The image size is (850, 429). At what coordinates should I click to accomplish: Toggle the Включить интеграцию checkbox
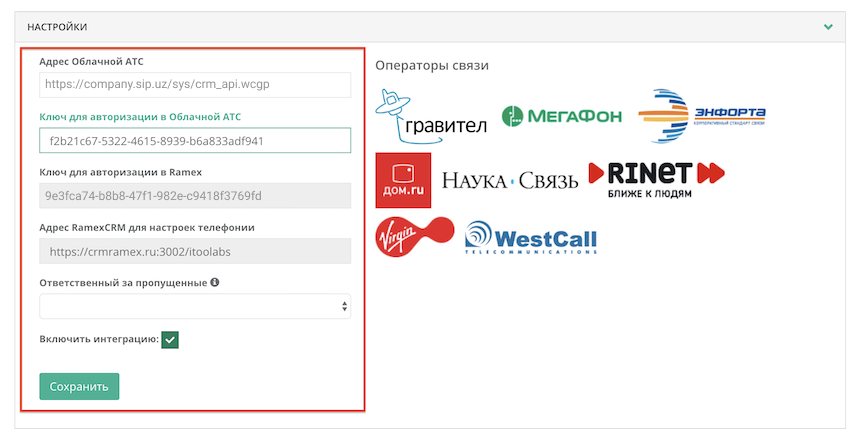coord(170,340)
